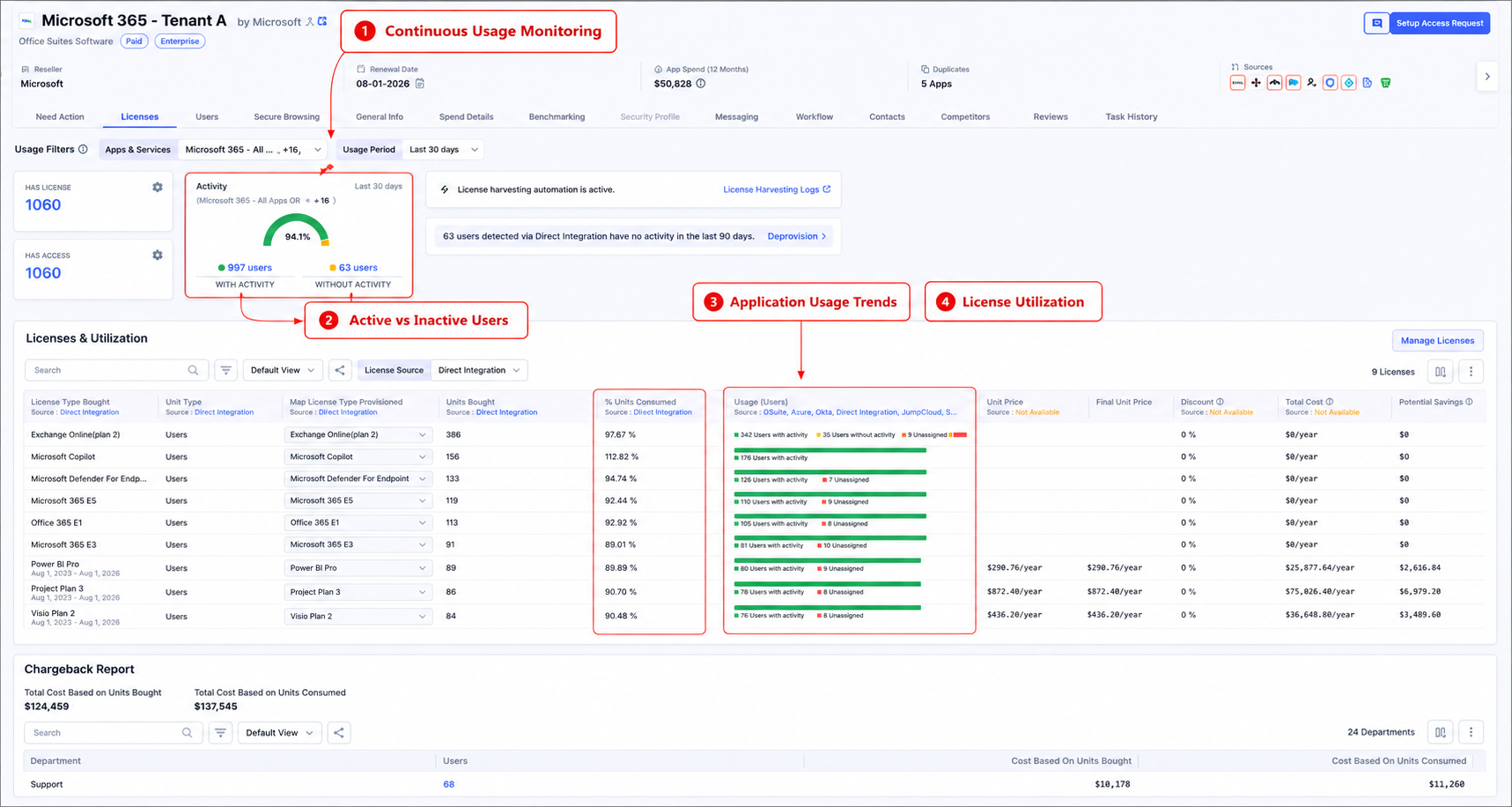Open the Spend Details tab
Viewport: 1512px width, 807px height.
pos(466,116)
